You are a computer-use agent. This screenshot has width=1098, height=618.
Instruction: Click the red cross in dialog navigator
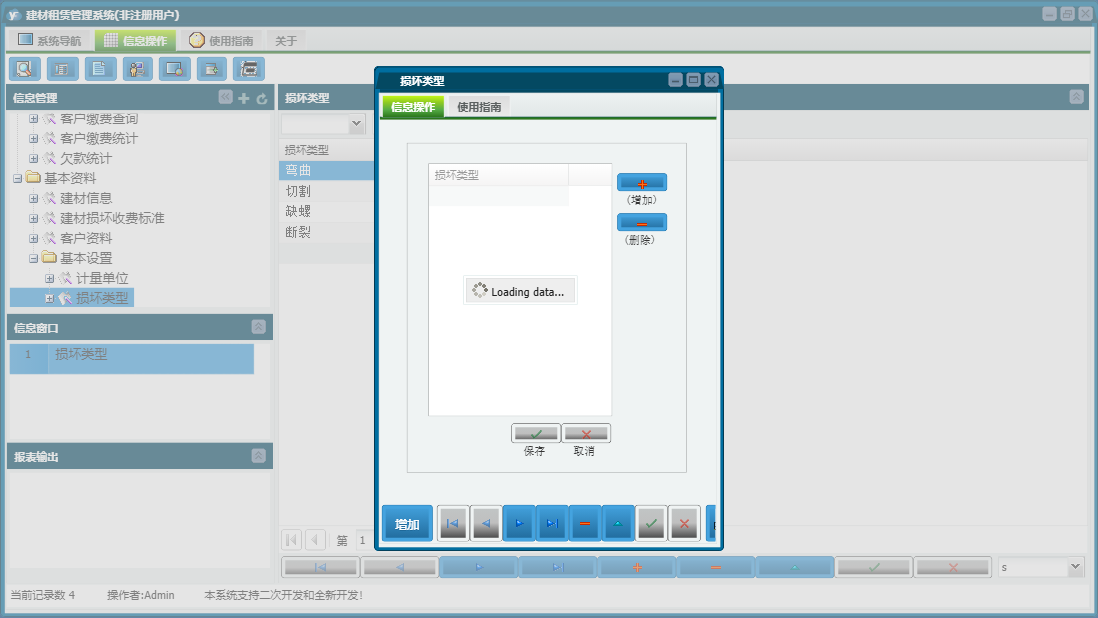[684, 524]
